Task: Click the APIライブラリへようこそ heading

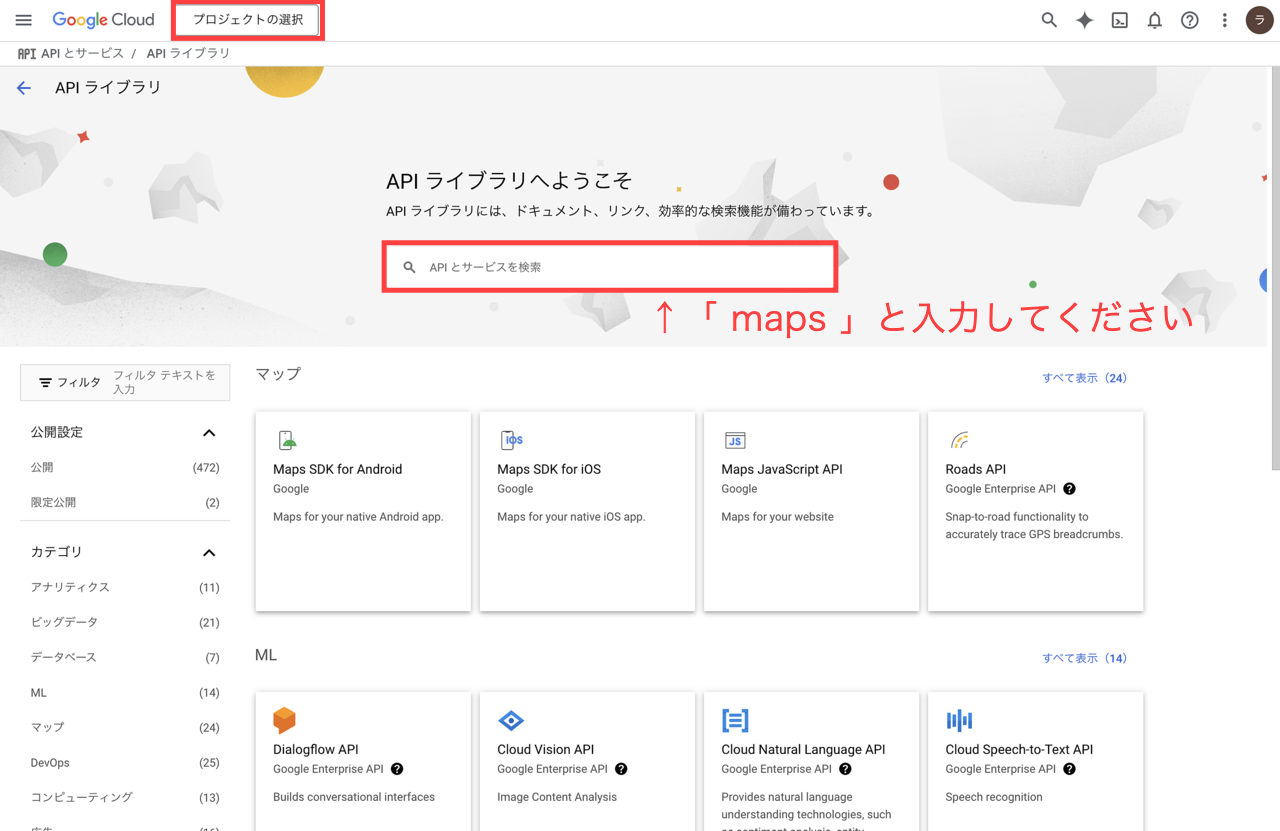Action: tap(509, 181)
